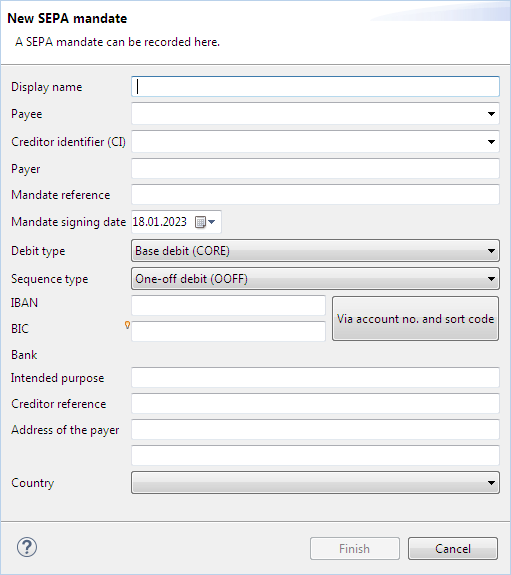
Task: Select the Mandate reference field
Action: 315,194
